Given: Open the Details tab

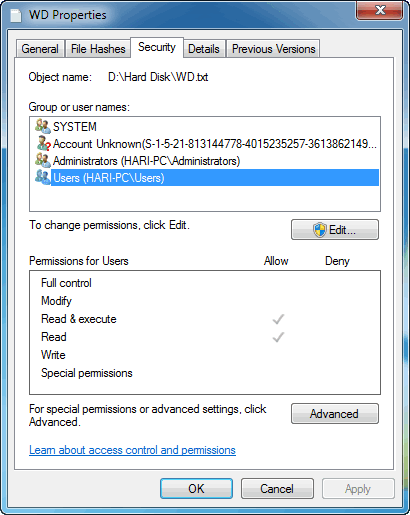Looking at the screenshot, I should (x=204, y=49).
